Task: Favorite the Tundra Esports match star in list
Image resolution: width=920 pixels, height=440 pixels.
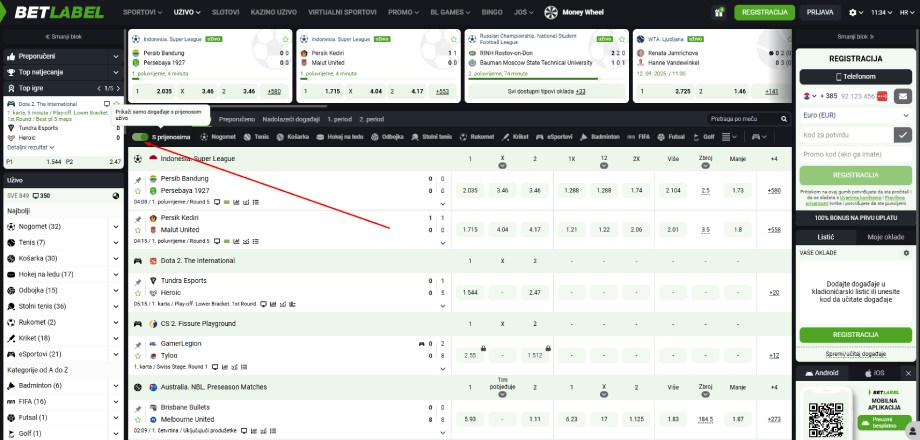Action: 138,293
